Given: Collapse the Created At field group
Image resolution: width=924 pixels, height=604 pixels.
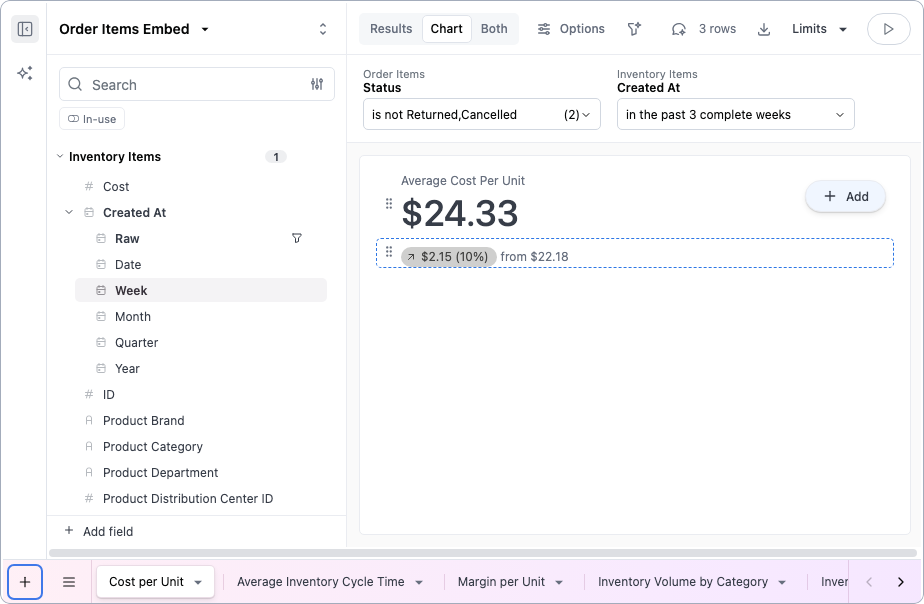Looking at the screenshot, I should coord(69,213).
